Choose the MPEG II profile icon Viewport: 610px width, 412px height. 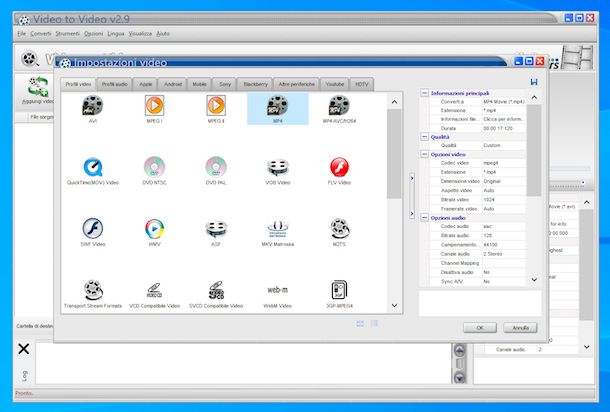[216, 105]
